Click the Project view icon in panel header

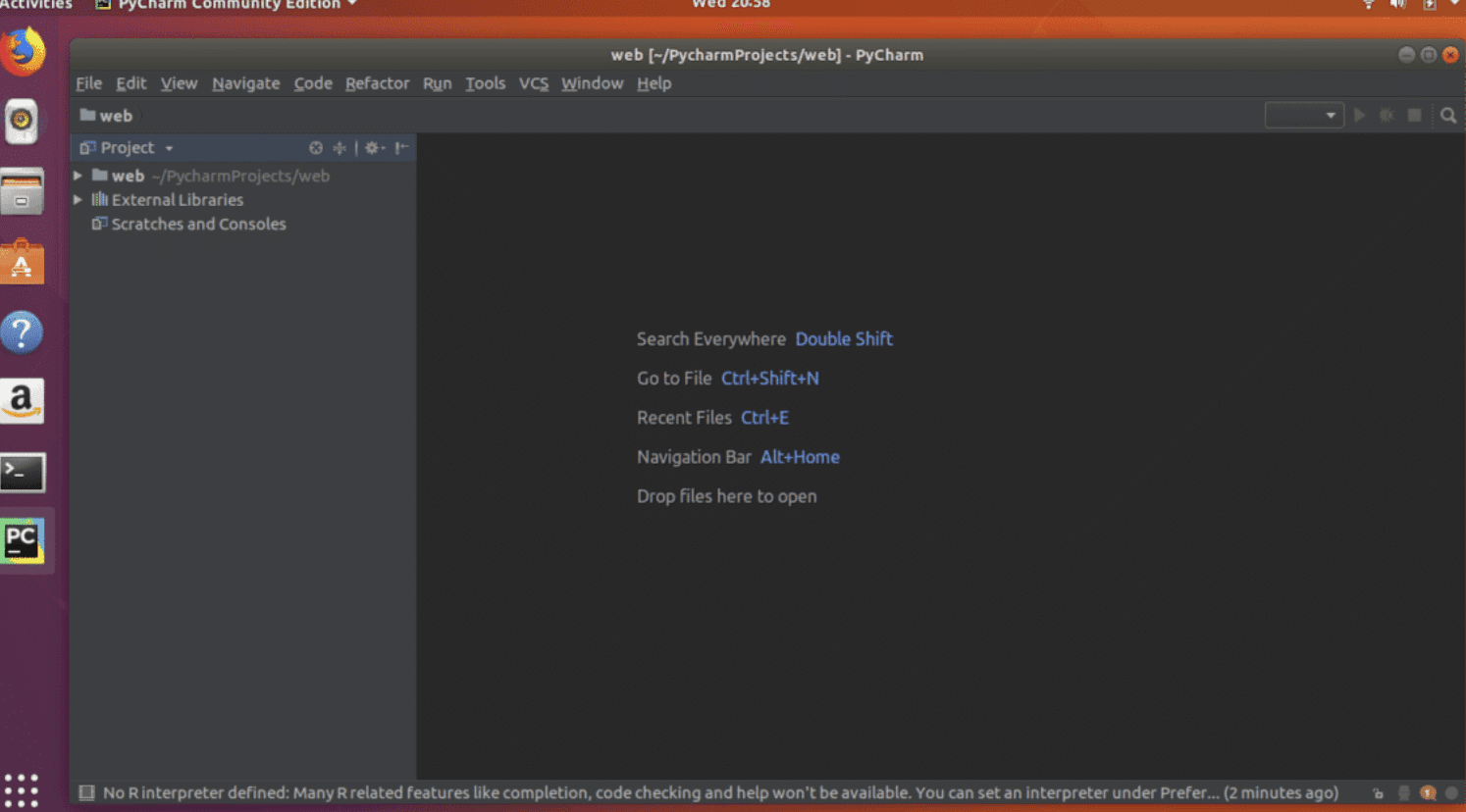87,148
